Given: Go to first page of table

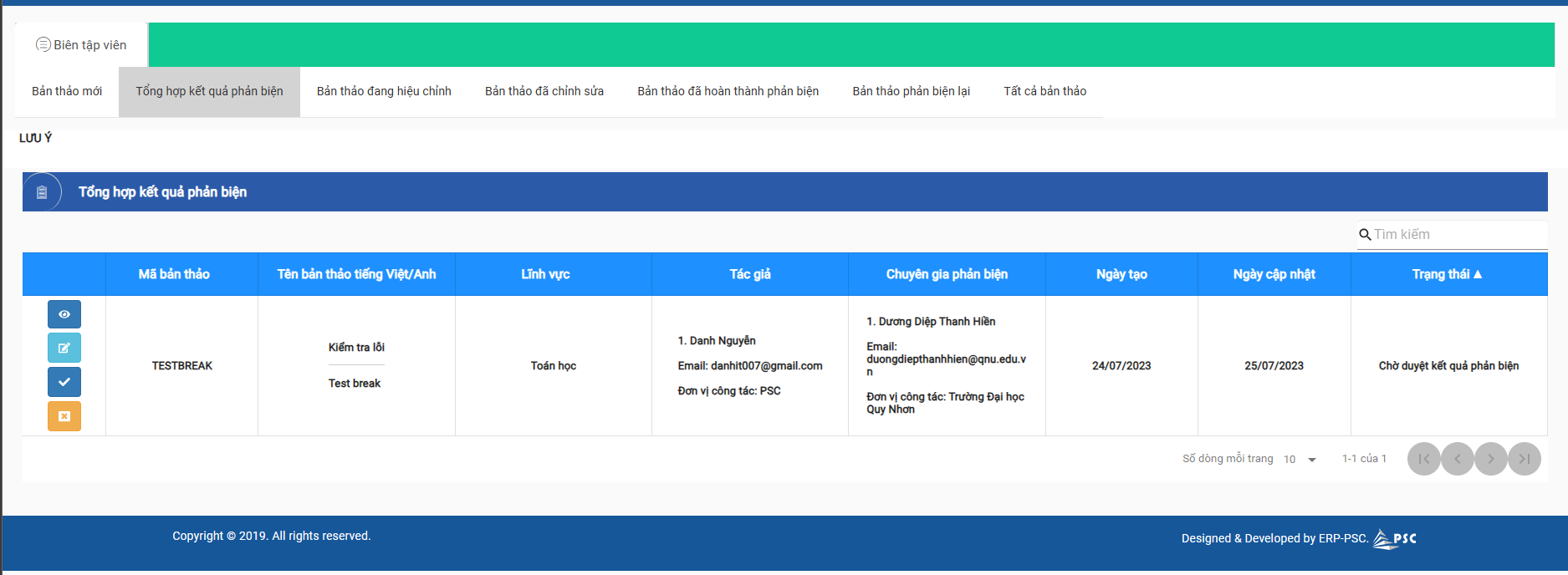Looking at the screenshot, I should [1423, 459].
